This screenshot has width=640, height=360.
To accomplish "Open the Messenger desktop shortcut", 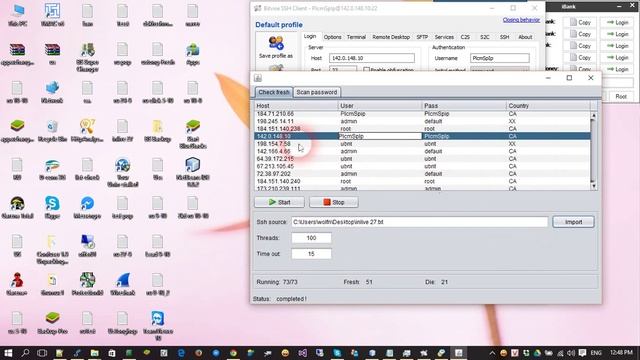I will pyautogui.click(x=87, y=207).
